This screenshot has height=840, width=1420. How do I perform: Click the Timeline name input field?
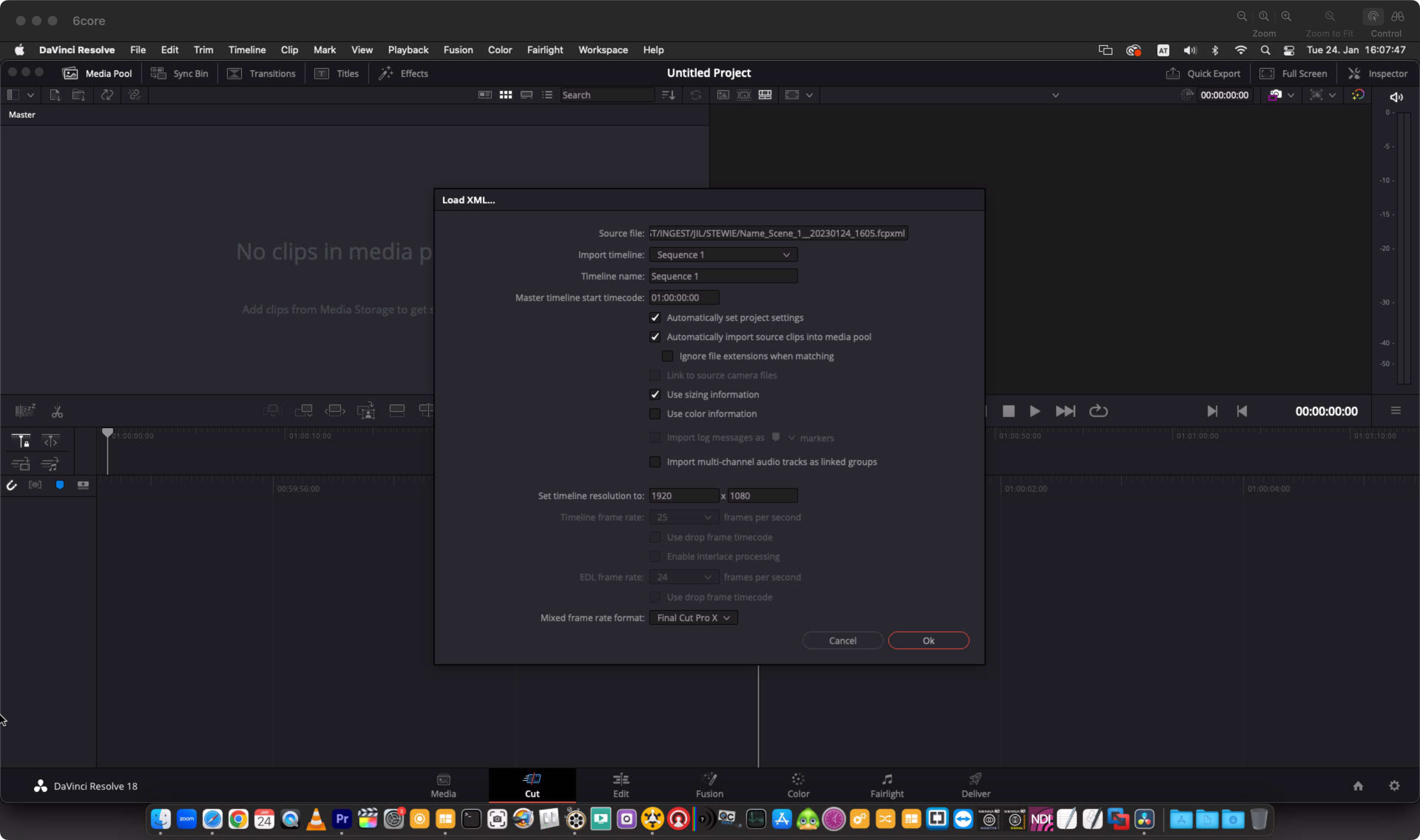[x=723, y=276]
